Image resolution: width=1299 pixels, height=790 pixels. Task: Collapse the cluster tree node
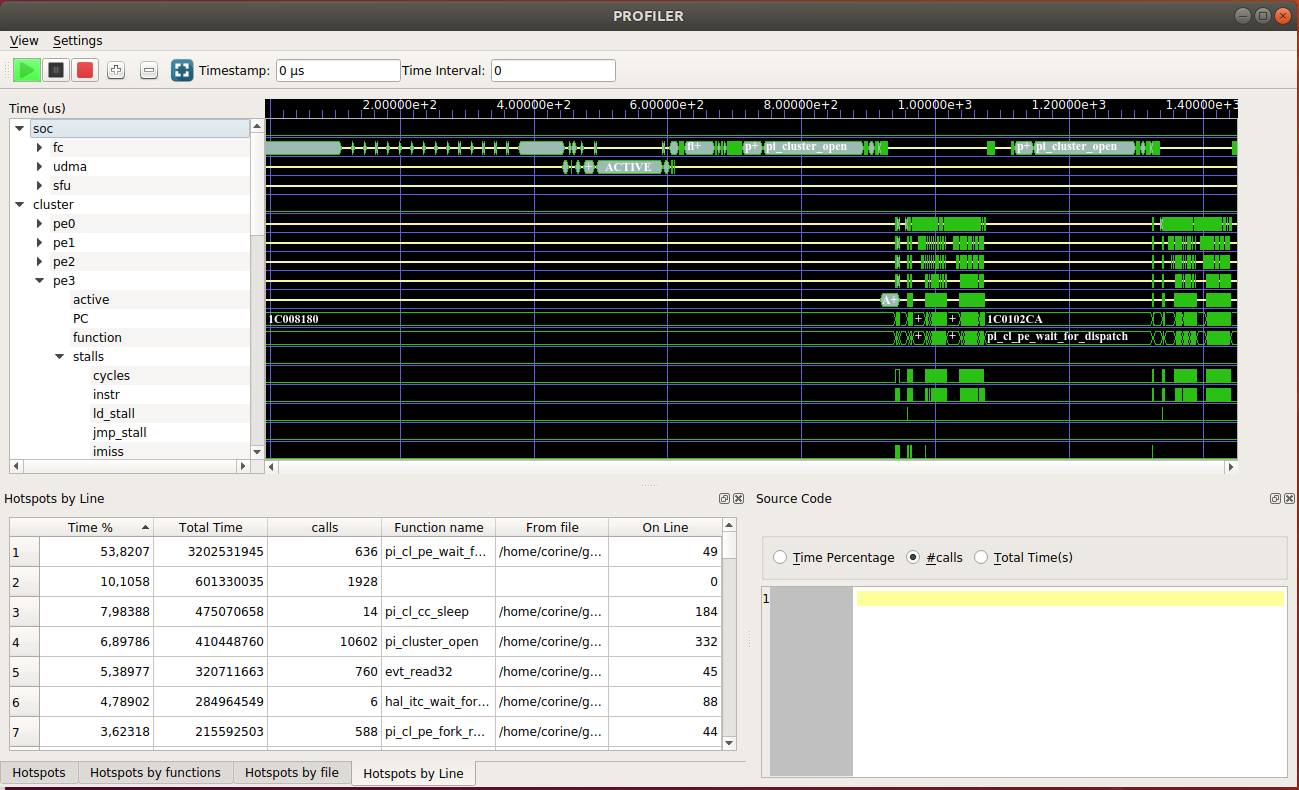pyautogui.click(x=19, y=204)
